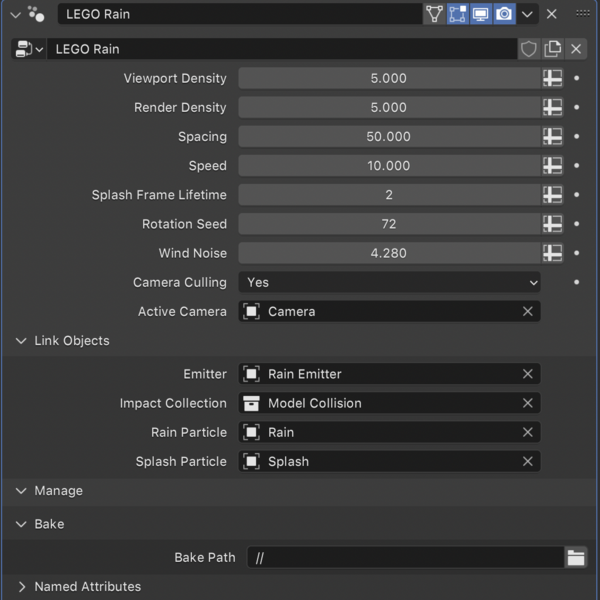The height and width of the screenshot is (600, 600).
Task: Expand the Named Attributes section
Action: pos(21,587)
